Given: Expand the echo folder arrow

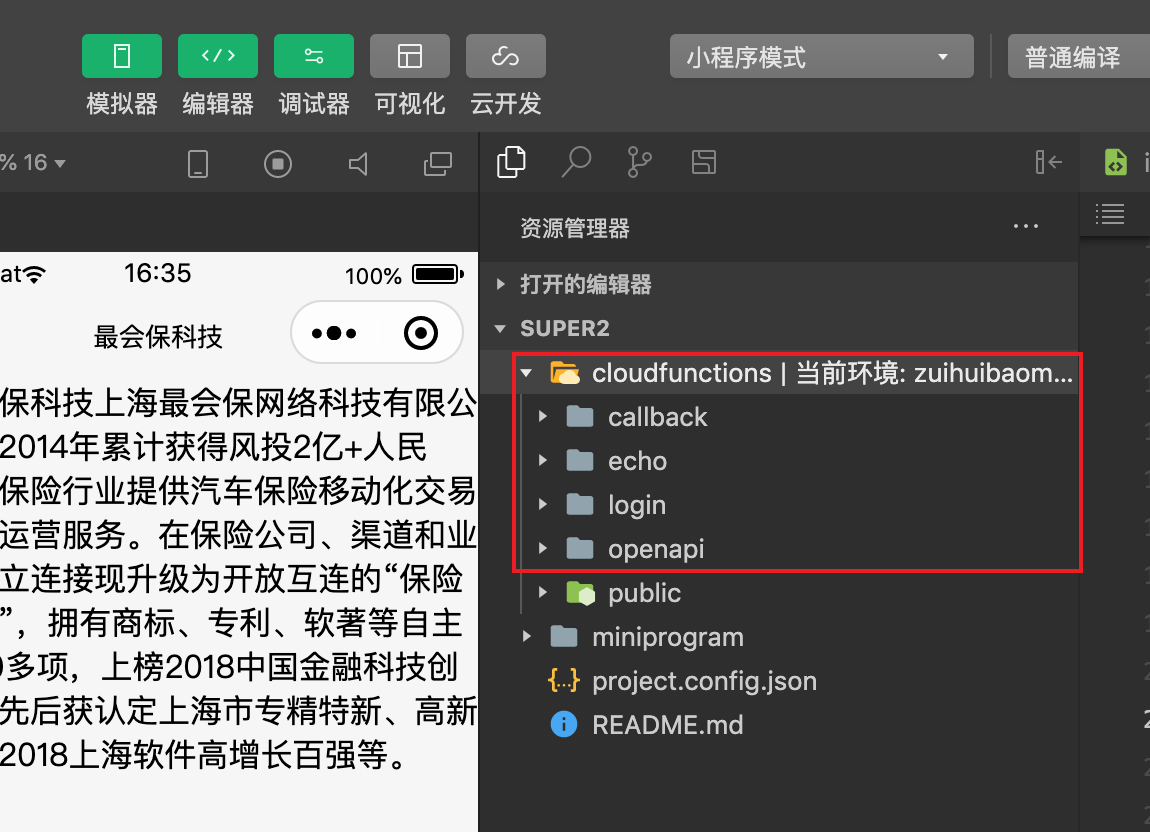Looking at the screenshot, I should tap(543, 461).
